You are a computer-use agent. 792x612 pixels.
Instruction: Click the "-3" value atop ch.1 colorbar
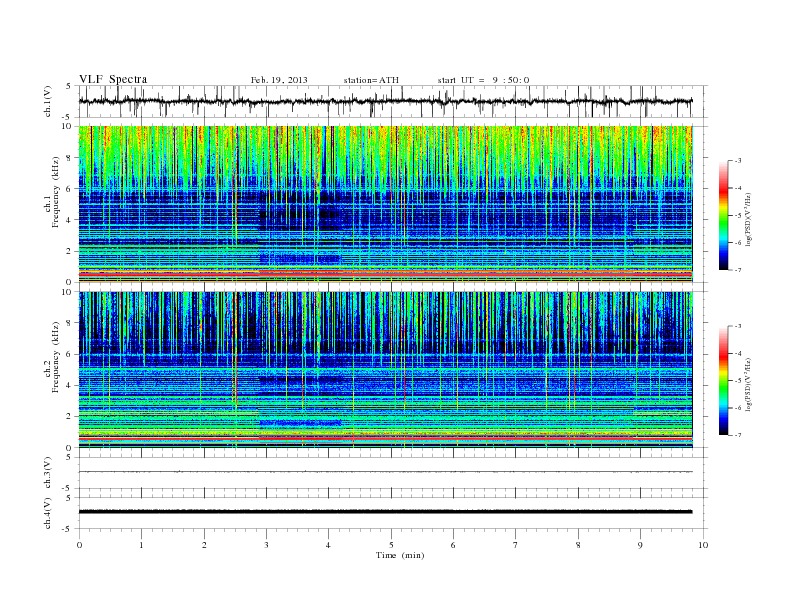pyautogui.click(x=738, y=161)
